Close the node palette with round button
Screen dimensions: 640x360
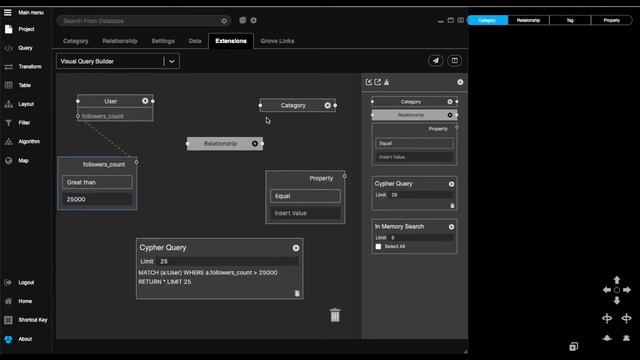coord(460,82)
